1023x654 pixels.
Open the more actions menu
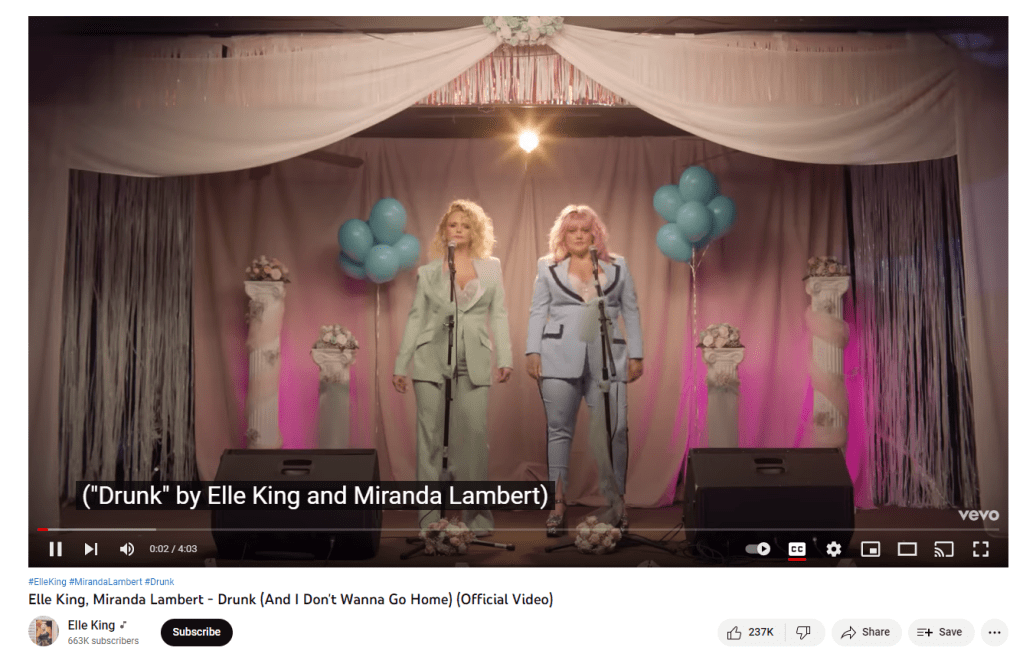click(x=994, y=632)
